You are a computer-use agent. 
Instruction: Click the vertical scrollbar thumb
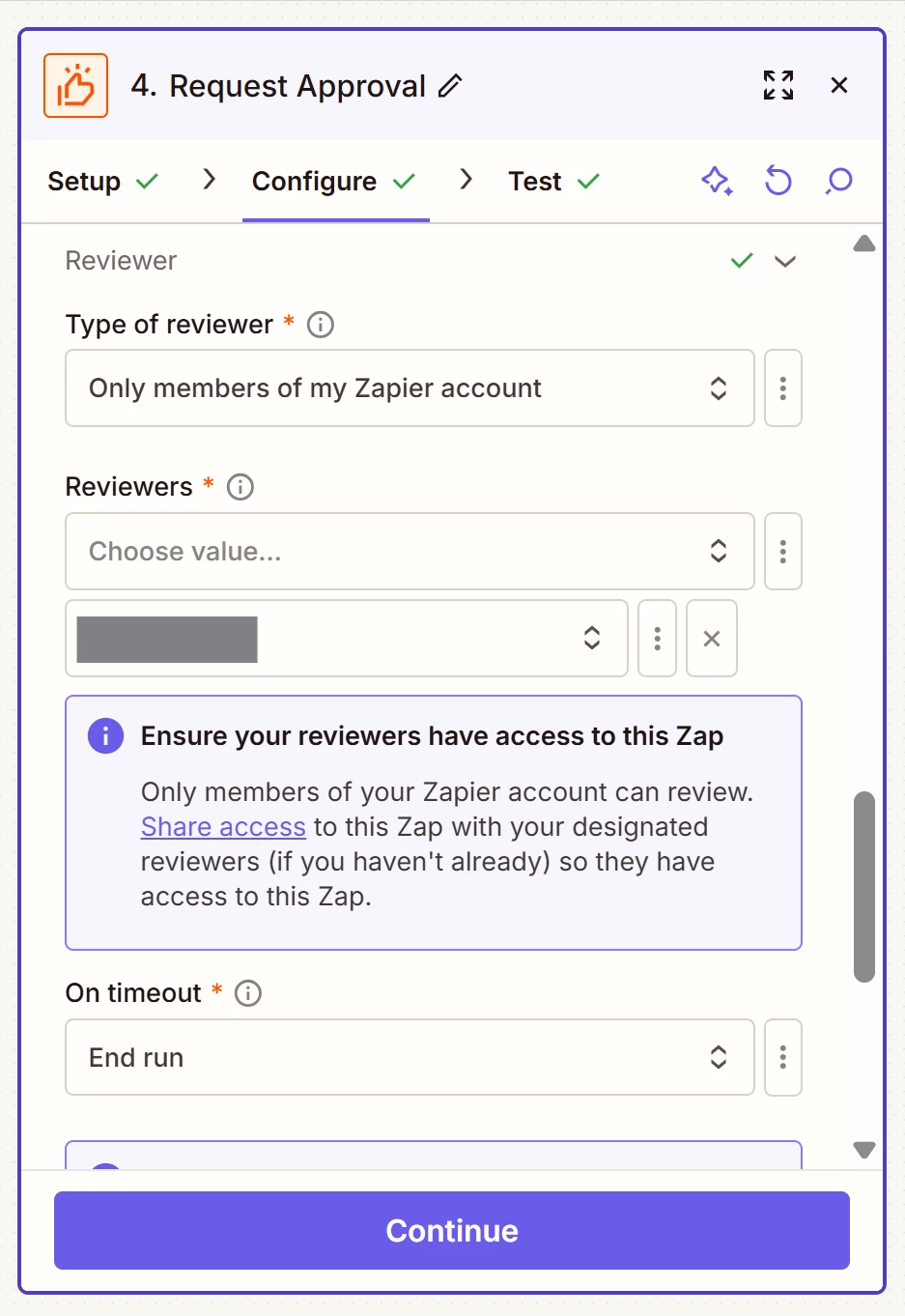(x=864, y=887)
